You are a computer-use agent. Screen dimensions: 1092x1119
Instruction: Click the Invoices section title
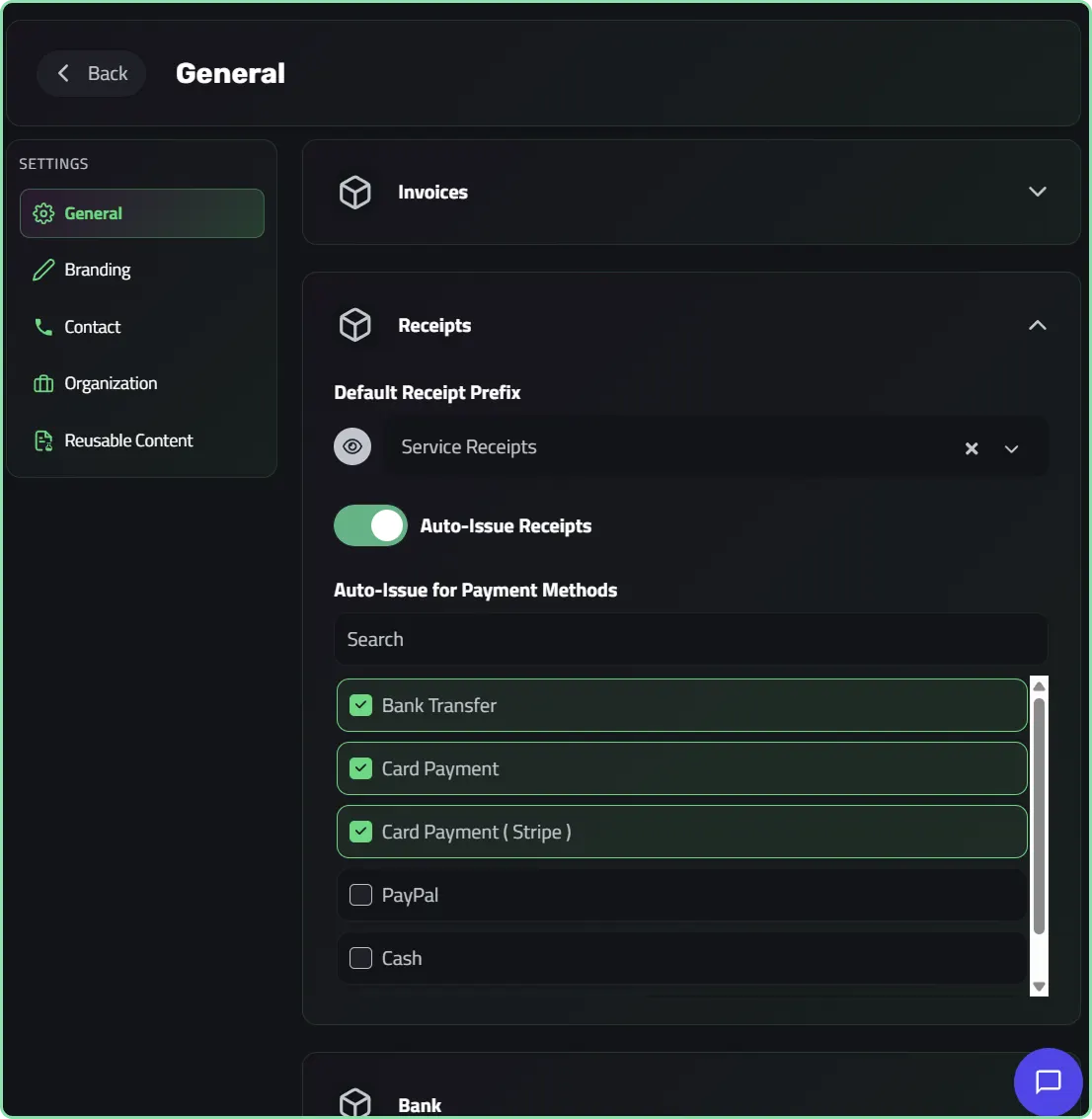(432, 192)
